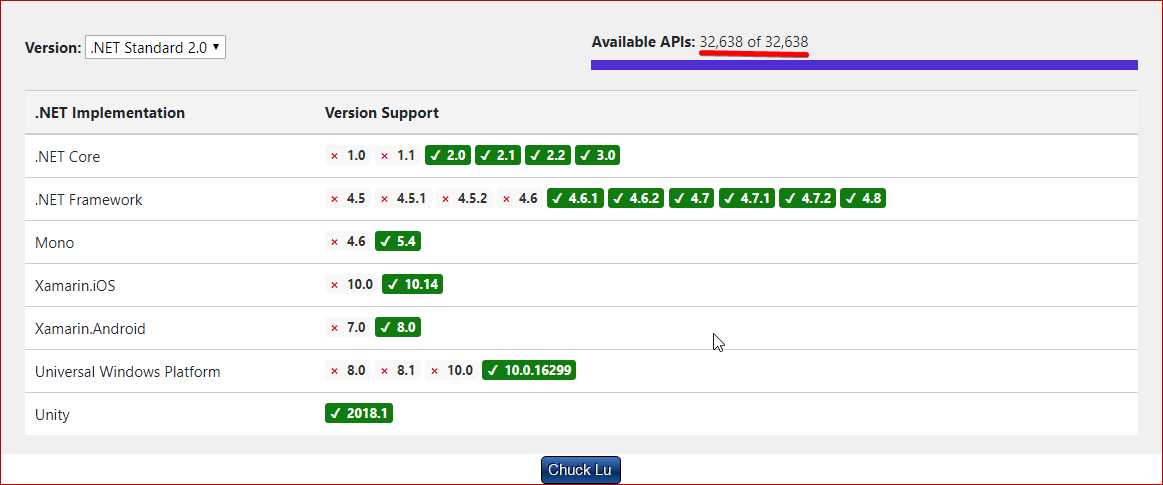
Task: Click .NET Framework 4.6.1 supported badge
Action: pos(576,199)
